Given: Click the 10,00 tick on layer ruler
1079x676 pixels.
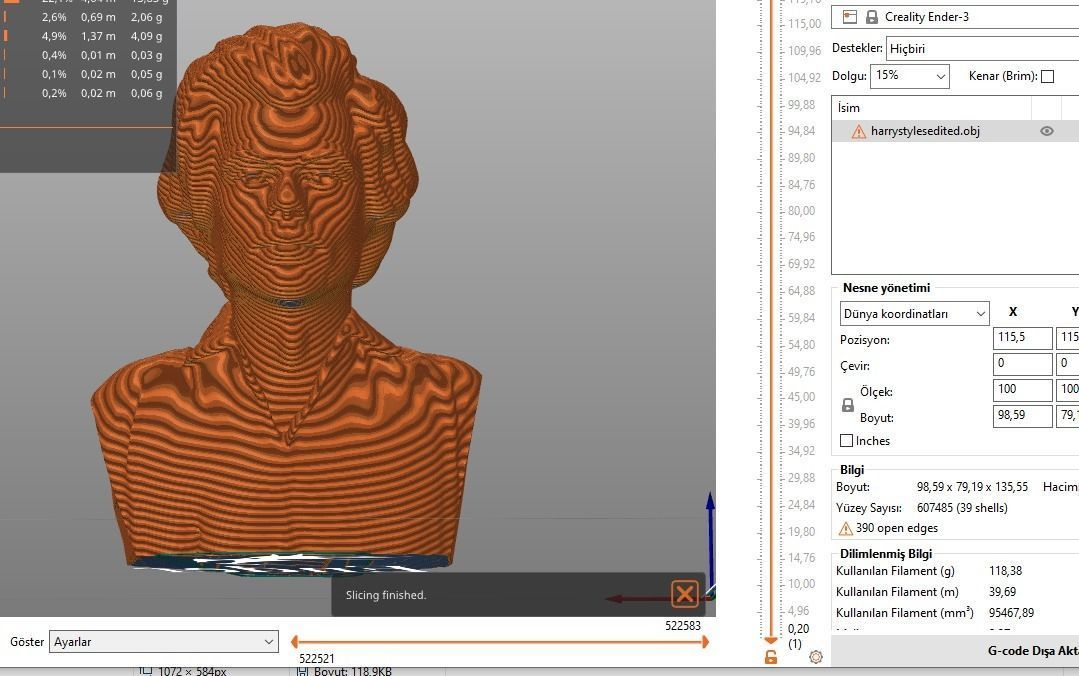Looking at the screenshot, I should point(801,584).
